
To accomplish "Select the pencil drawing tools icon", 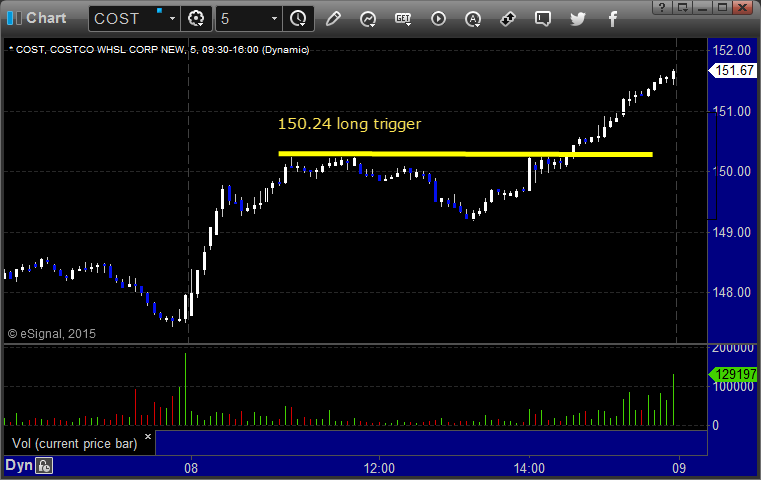I will tap(333, 19).
